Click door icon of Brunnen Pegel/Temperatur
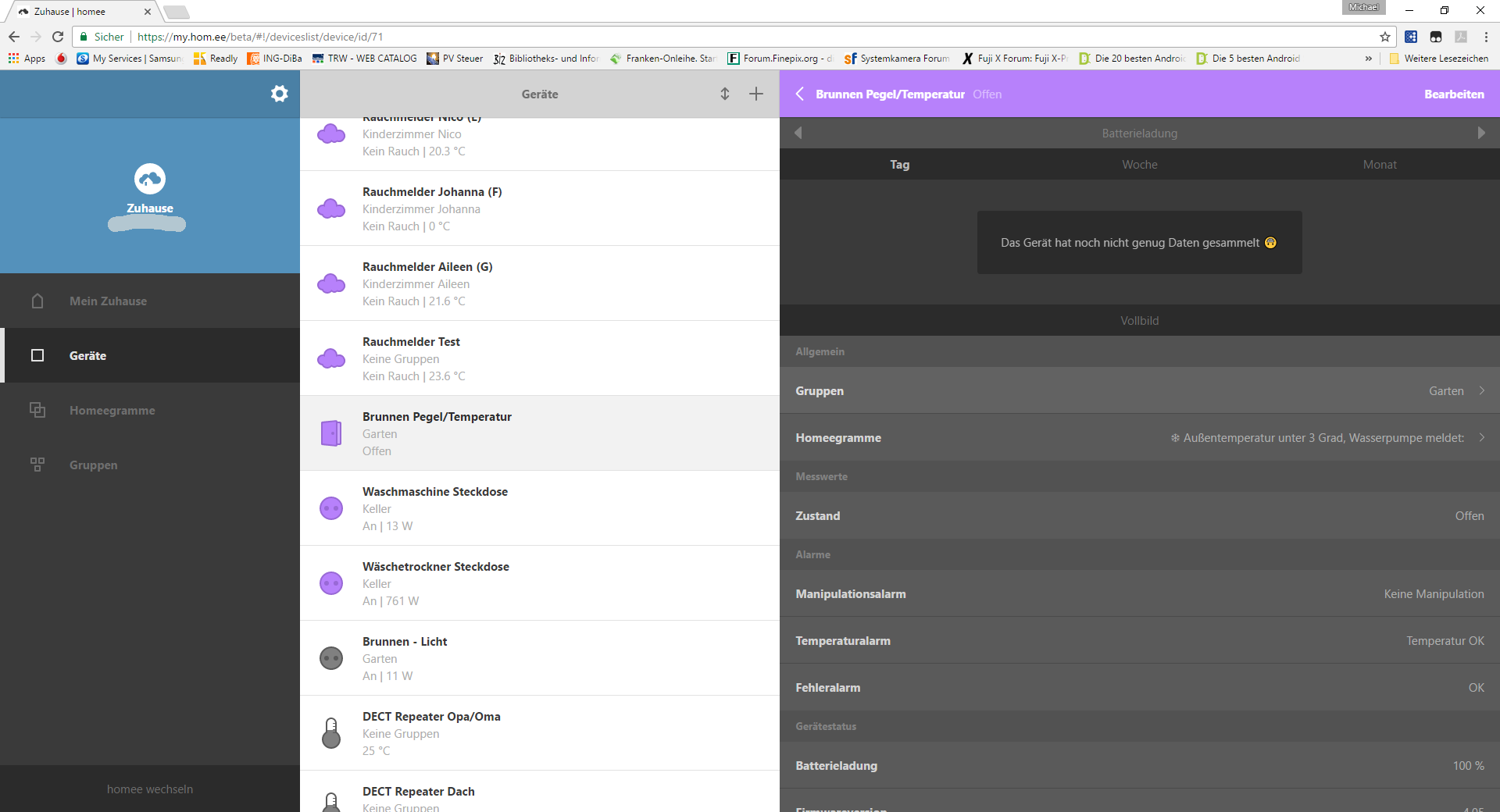The height and width of the screenshot is (812, 1500). tap(331, 433)
